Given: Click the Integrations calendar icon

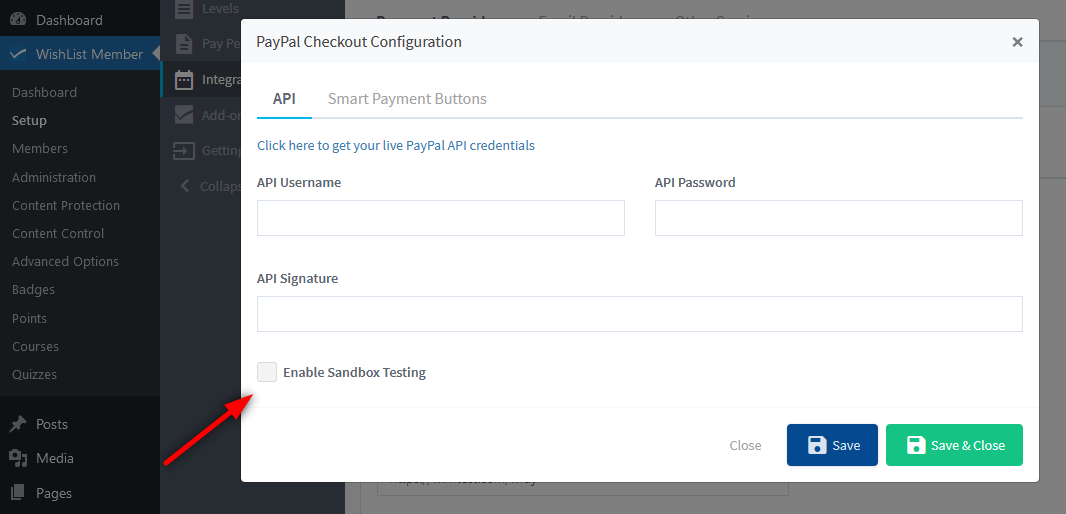Looking at the screenshot, I should 184,79.
